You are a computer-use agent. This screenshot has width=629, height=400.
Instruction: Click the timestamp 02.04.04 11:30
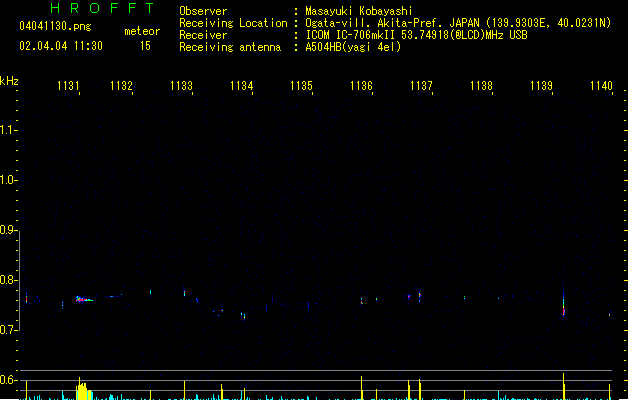(61, 46)
